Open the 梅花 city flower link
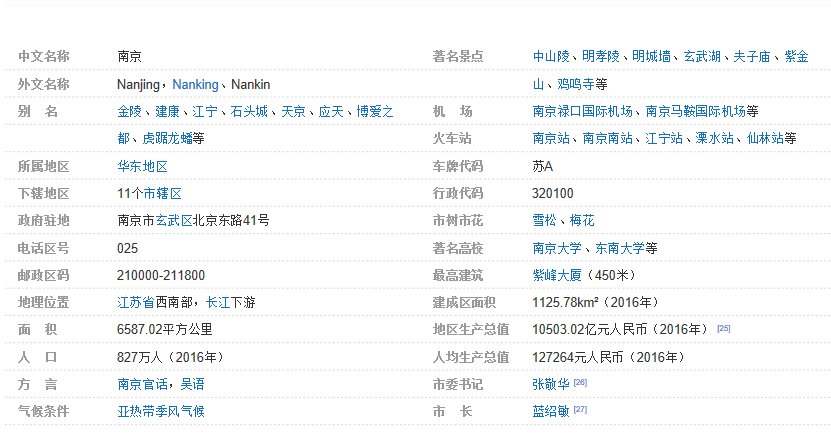This screenshot has height=440, width=831. tap(582, 221)
